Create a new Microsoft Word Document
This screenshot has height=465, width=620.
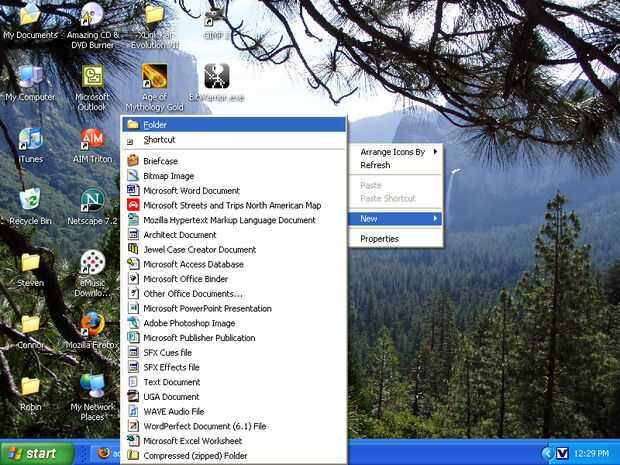(234, 191)
